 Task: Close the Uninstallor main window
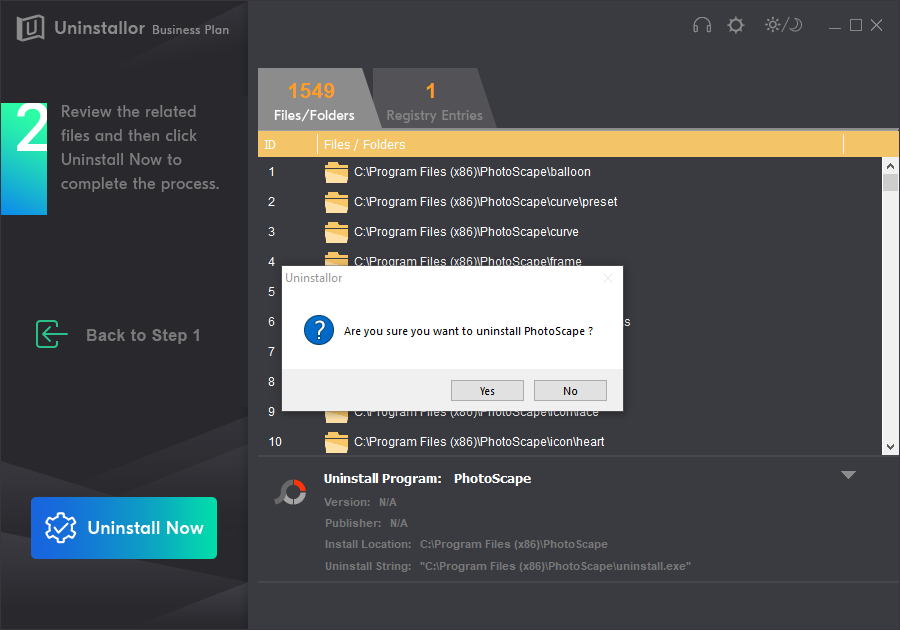tap(876, 25)
